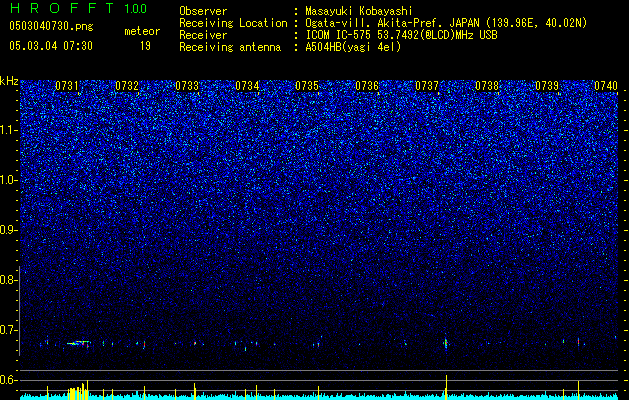The image size is (629, 400).
Task: Click the 0.8 kHz axis label
Action: 8,280
